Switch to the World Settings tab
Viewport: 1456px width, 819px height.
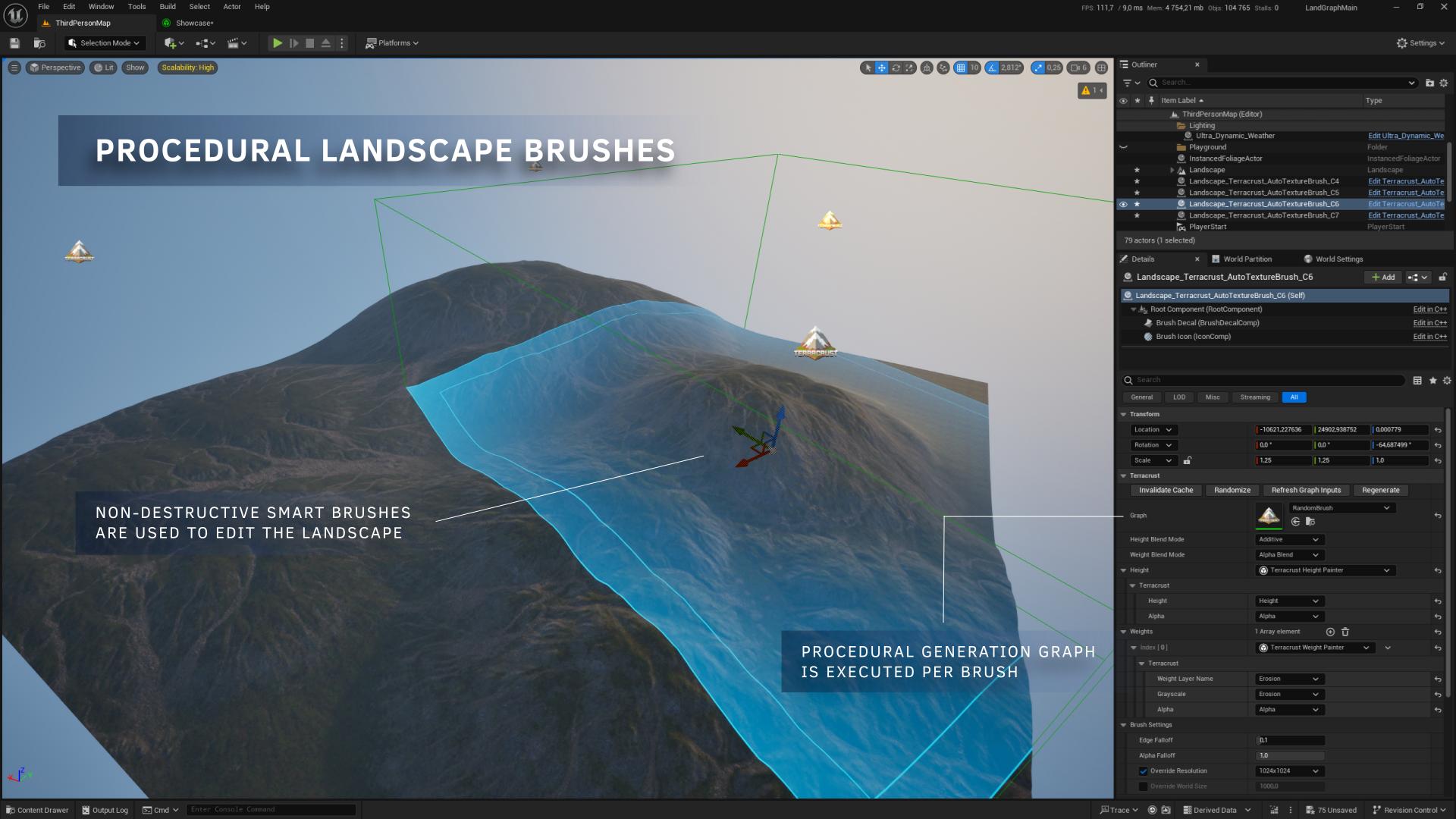click(x=1338, y=259)
